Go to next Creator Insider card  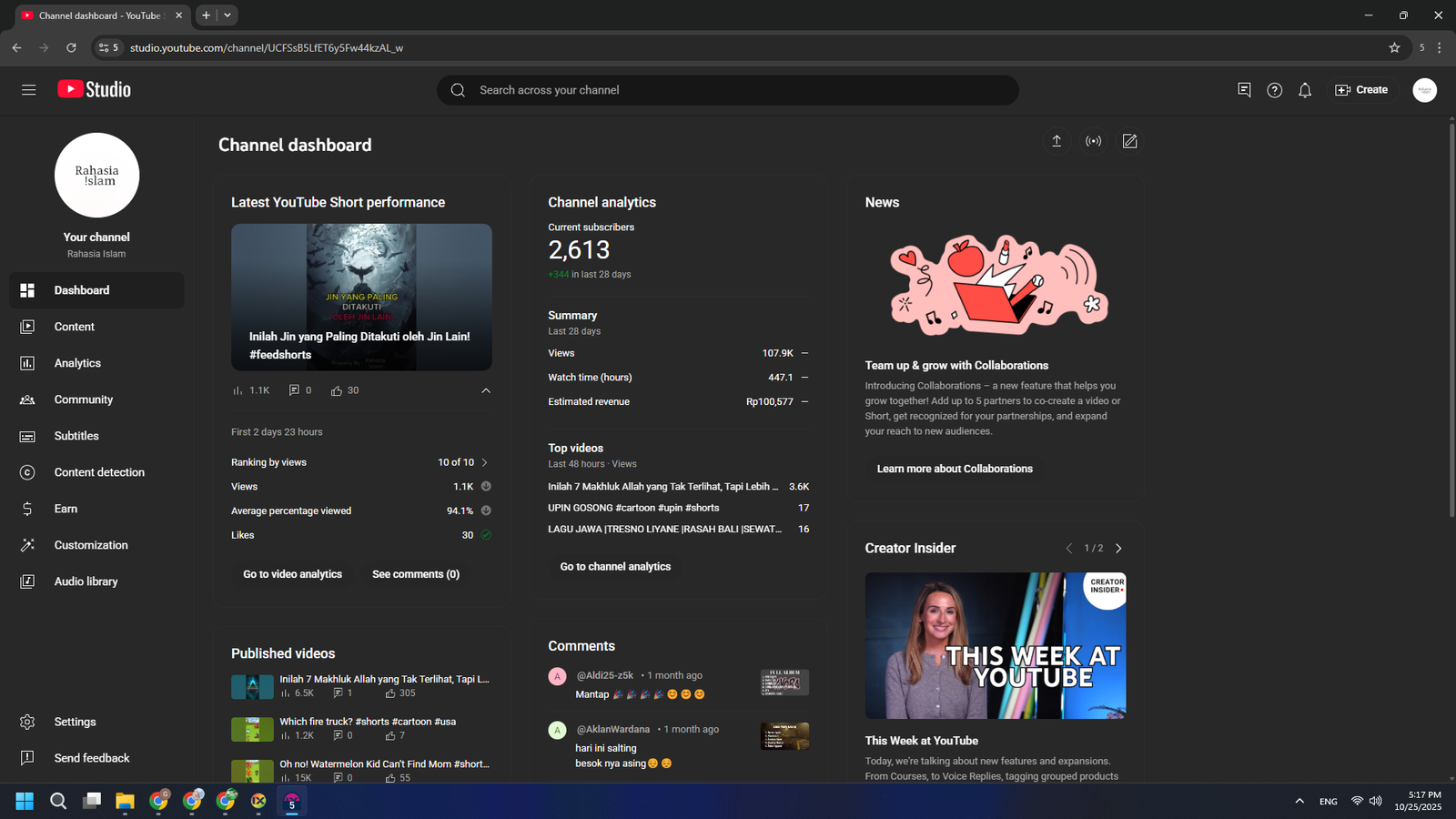pos(1118,549)
